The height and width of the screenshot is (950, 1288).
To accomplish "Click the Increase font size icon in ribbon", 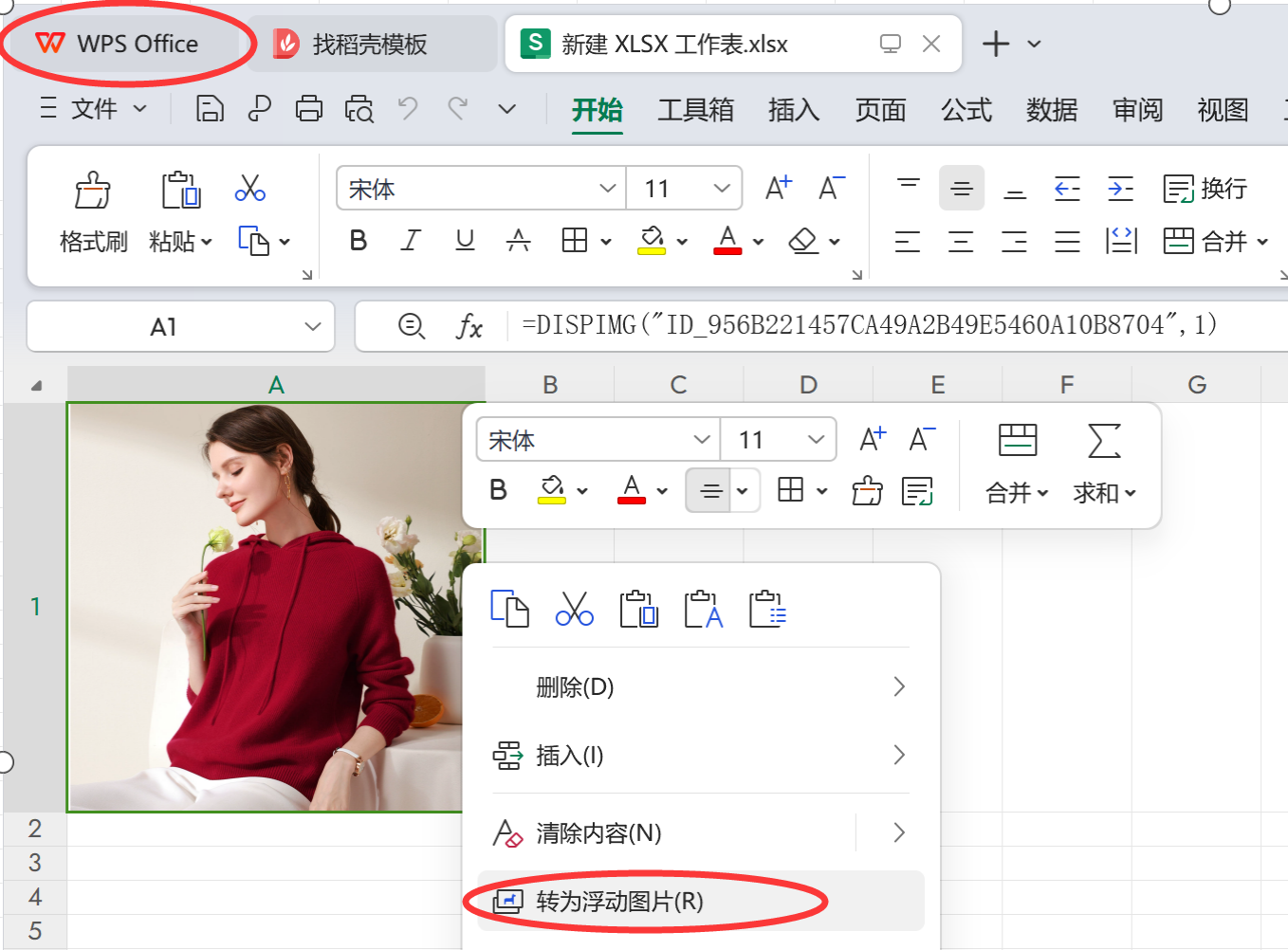I will click(778, 189).
